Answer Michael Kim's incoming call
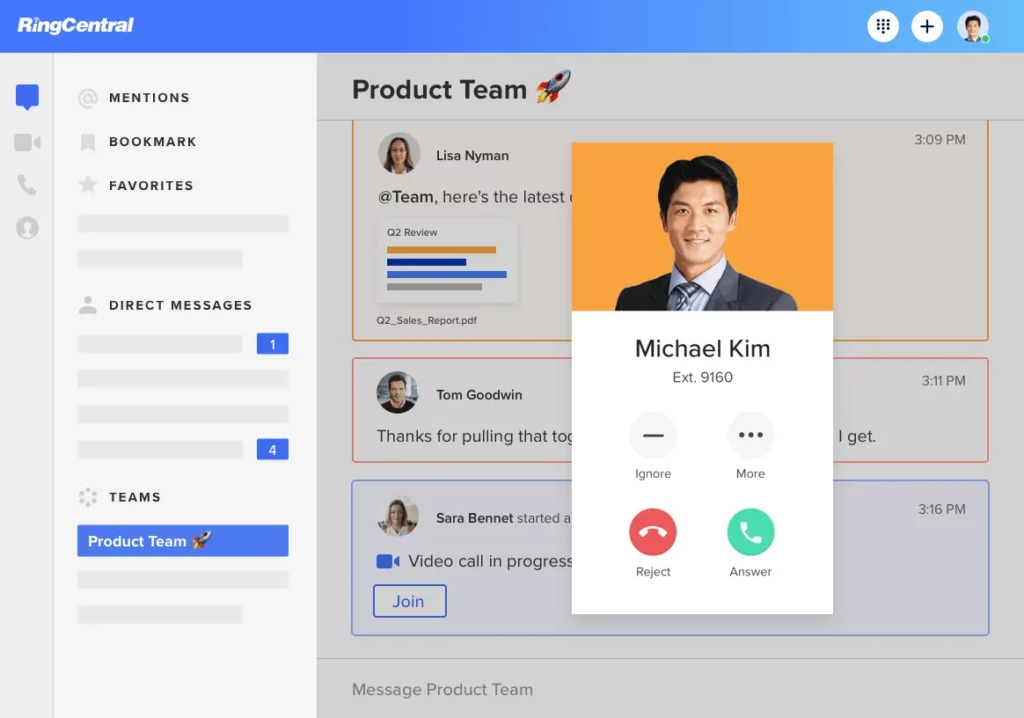The image size is (1024, 718). [750, 532]
